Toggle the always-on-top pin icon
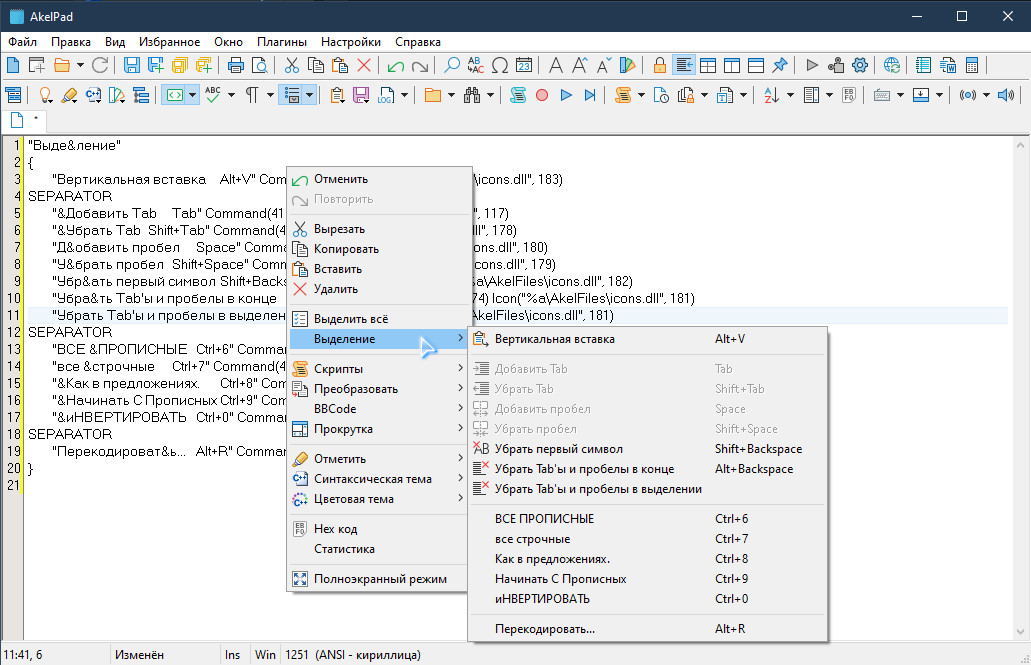 [780, 66]
